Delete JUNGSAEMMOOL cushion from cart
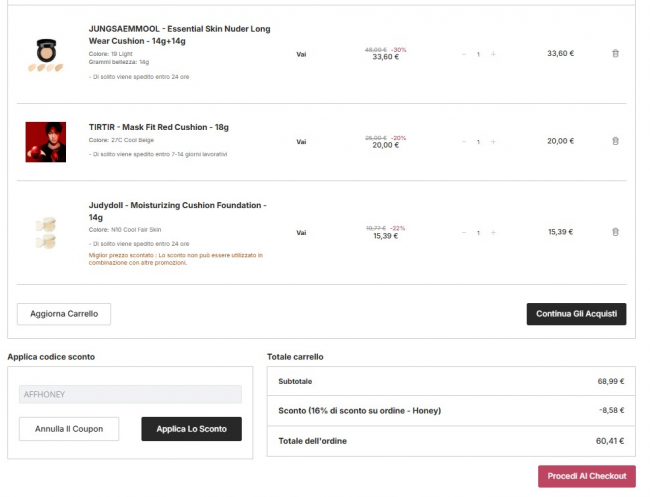This screenshot has height=497, width=650. click(615, 54)
